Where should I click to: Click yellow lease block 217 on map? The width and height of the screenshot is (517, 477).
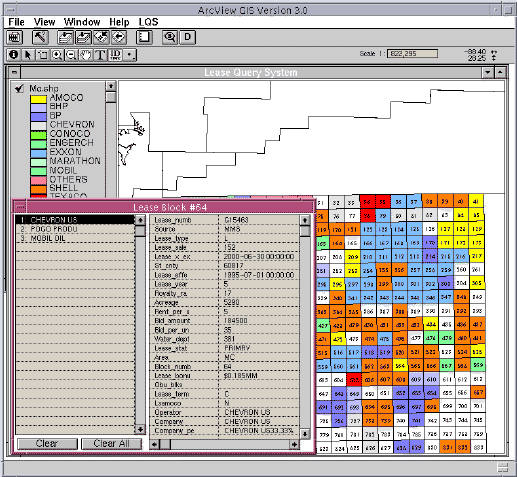click(x=477, y=256)
